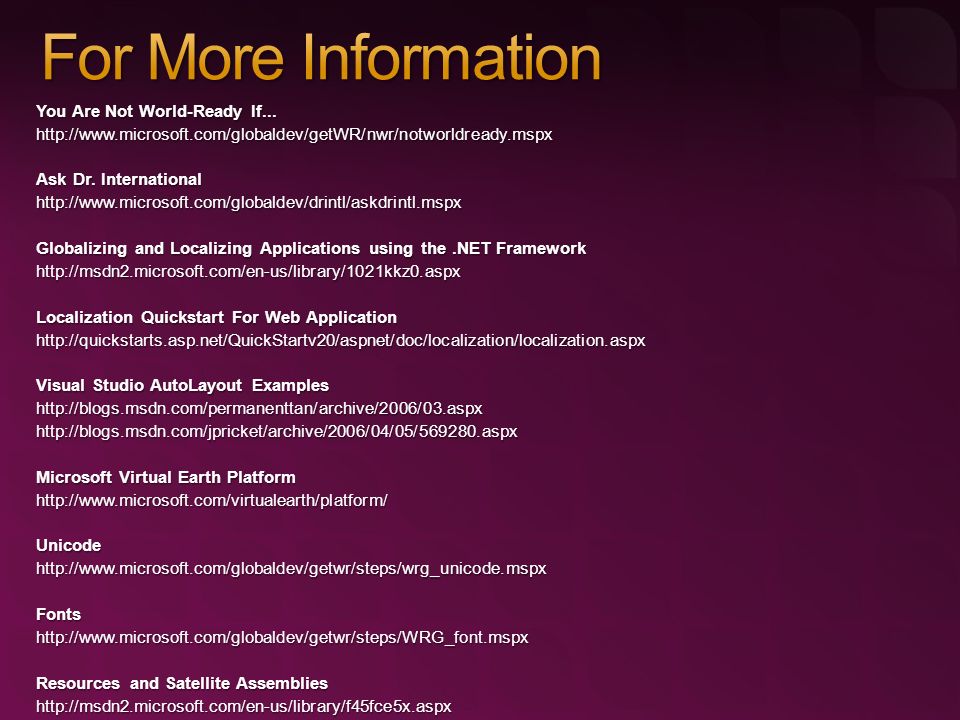Click the 'Localization Quickstart For Web Application' heading
The height and width of the screenshot is (720, 960).
click(x=217, y=317)
